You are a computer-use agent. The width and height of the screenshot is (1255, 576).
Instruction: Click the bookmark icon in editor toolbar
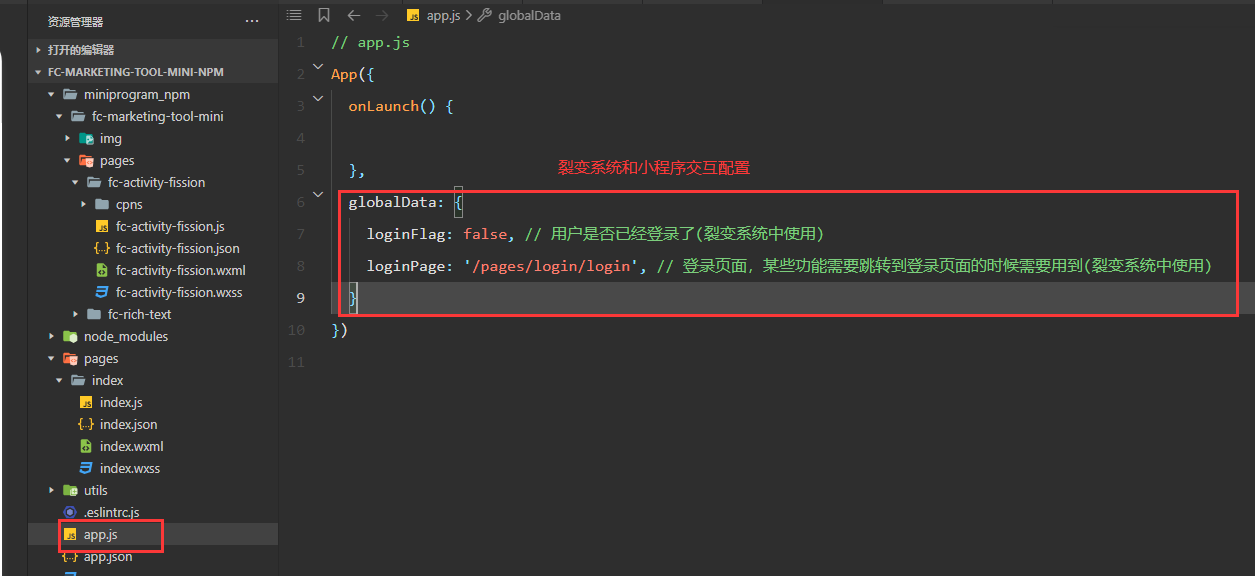click(323, 15)
